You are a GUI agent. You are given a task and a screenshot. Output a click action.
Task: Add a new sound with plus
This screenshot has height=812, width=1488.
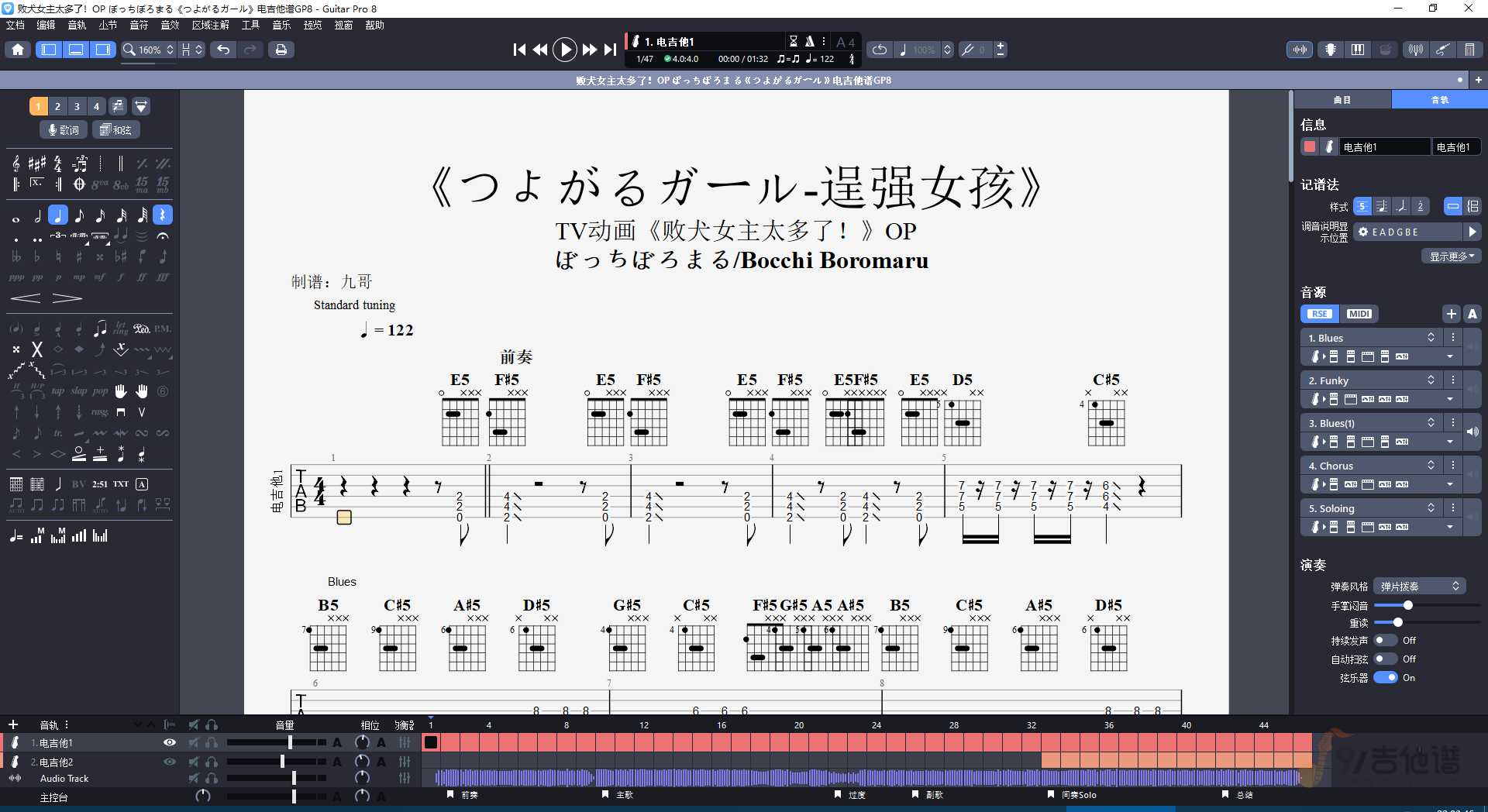(x=1452, y=314)
